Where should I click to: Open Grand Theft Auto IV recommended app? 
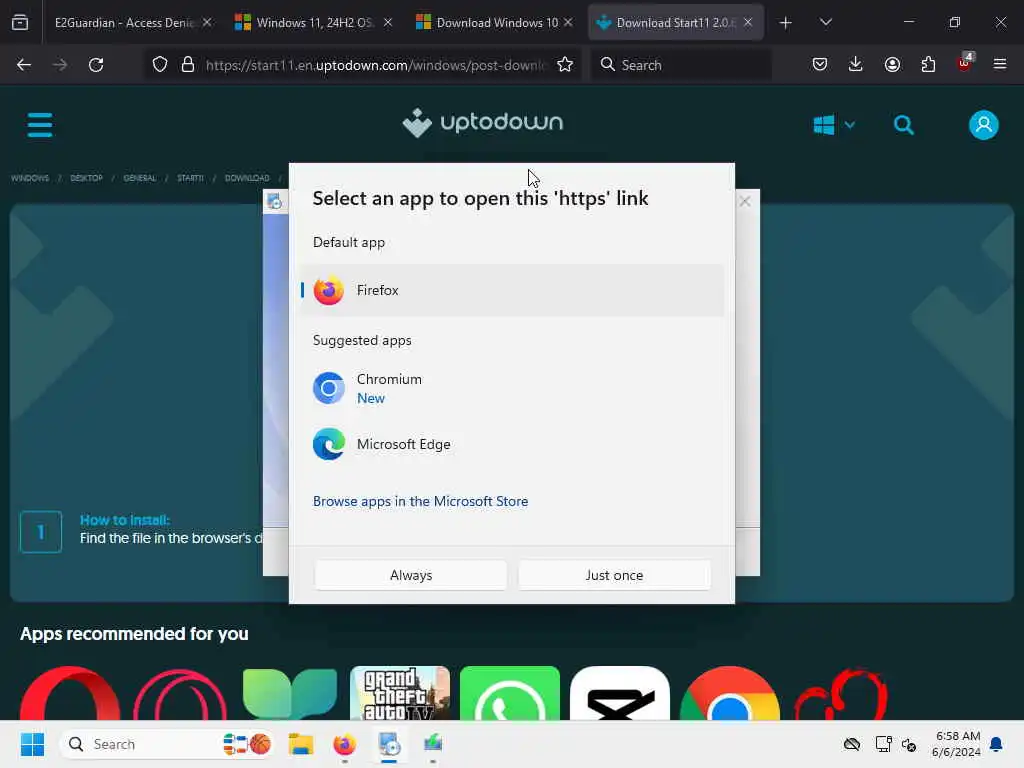(x=400, y=693)
